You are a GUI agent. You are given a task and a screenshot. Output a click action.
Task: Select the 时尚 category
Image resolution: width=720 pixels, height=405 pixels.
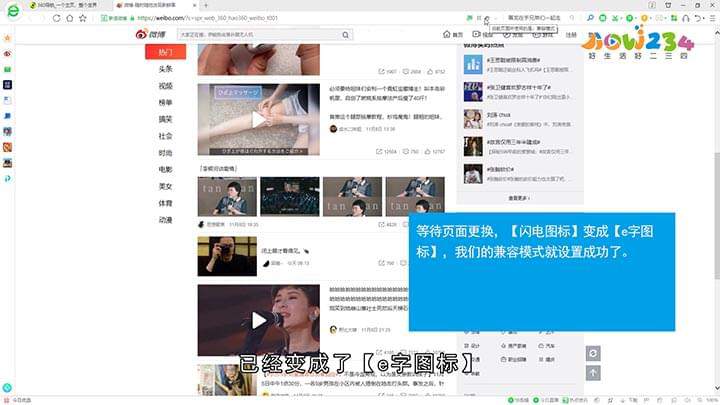(165, 153)
